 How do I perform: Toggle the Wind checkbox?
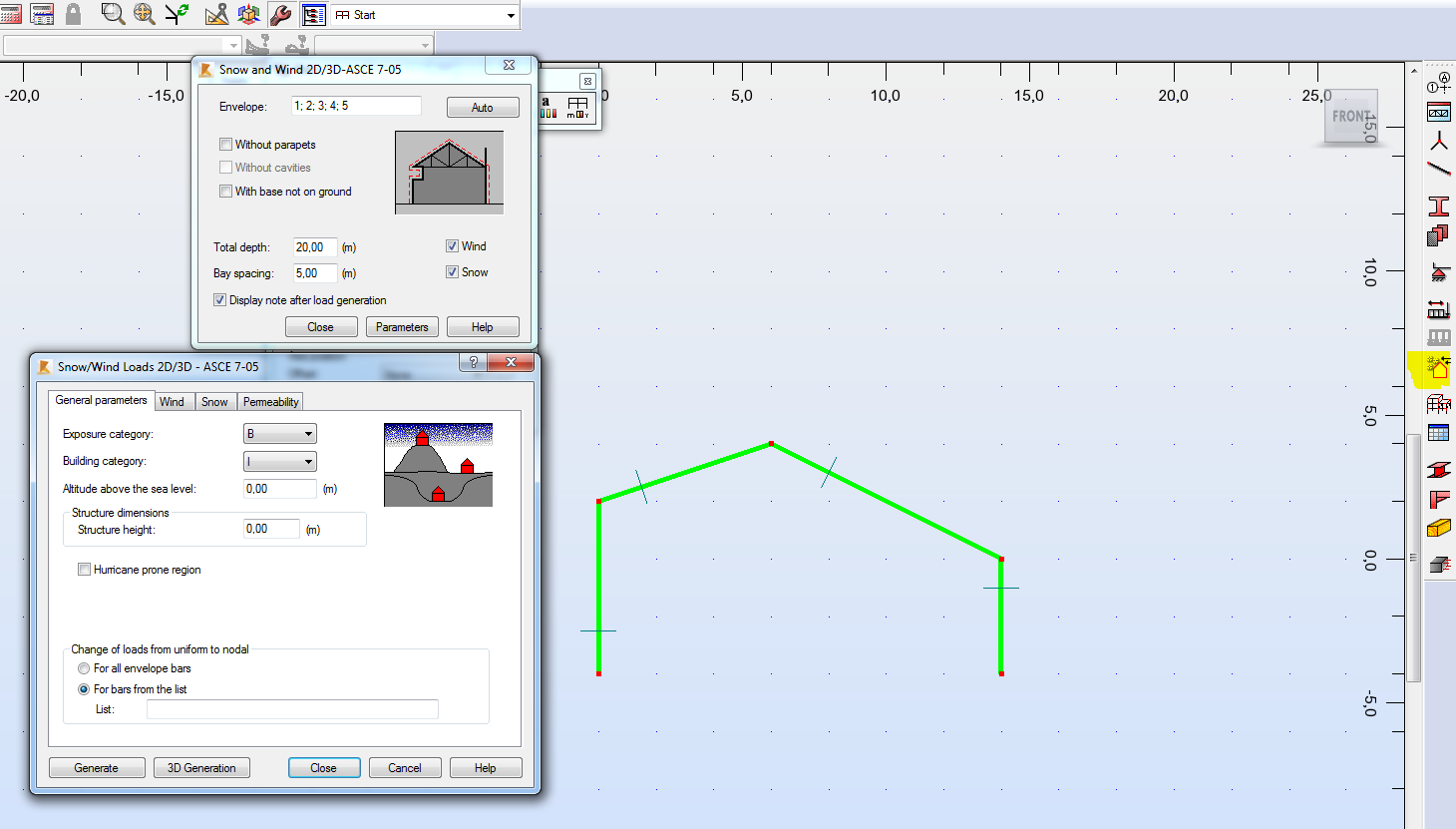(452, 246)
